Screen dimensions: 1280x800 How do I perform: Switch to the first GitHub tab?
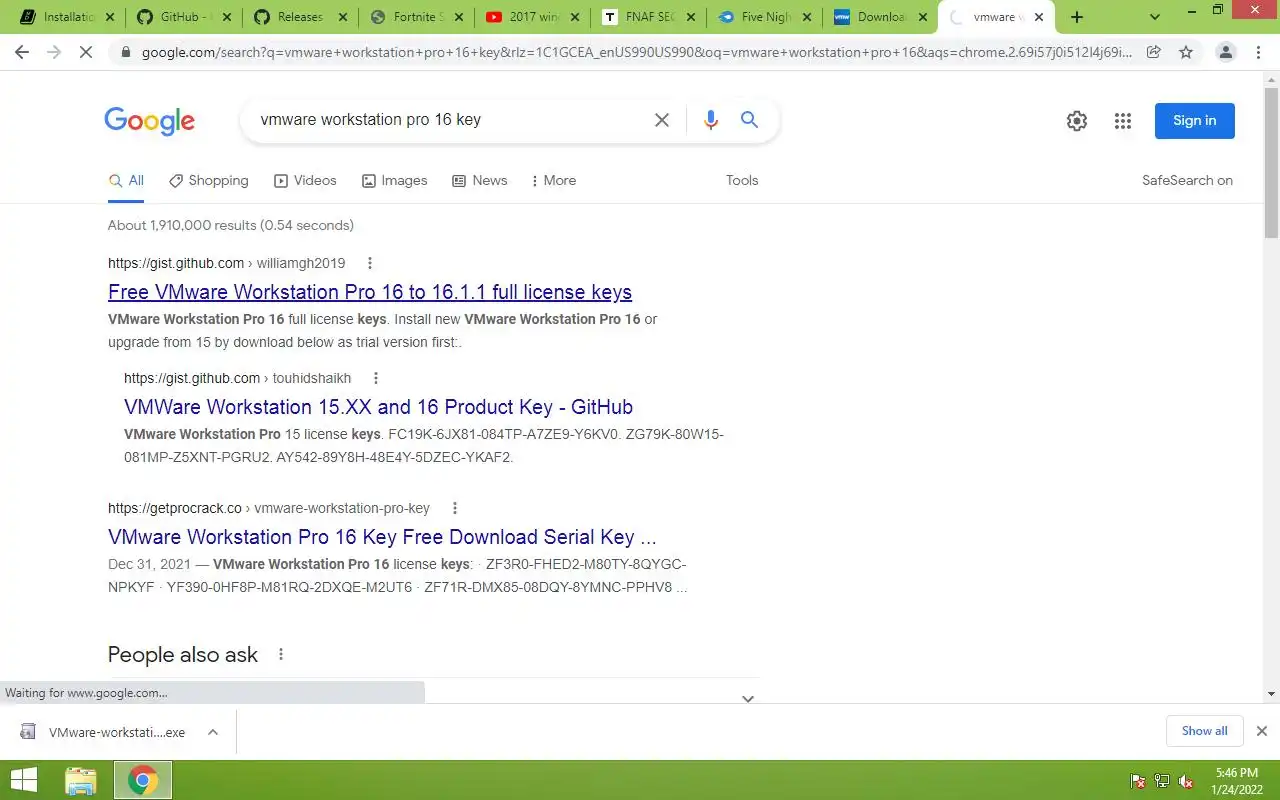coord(183,17)
